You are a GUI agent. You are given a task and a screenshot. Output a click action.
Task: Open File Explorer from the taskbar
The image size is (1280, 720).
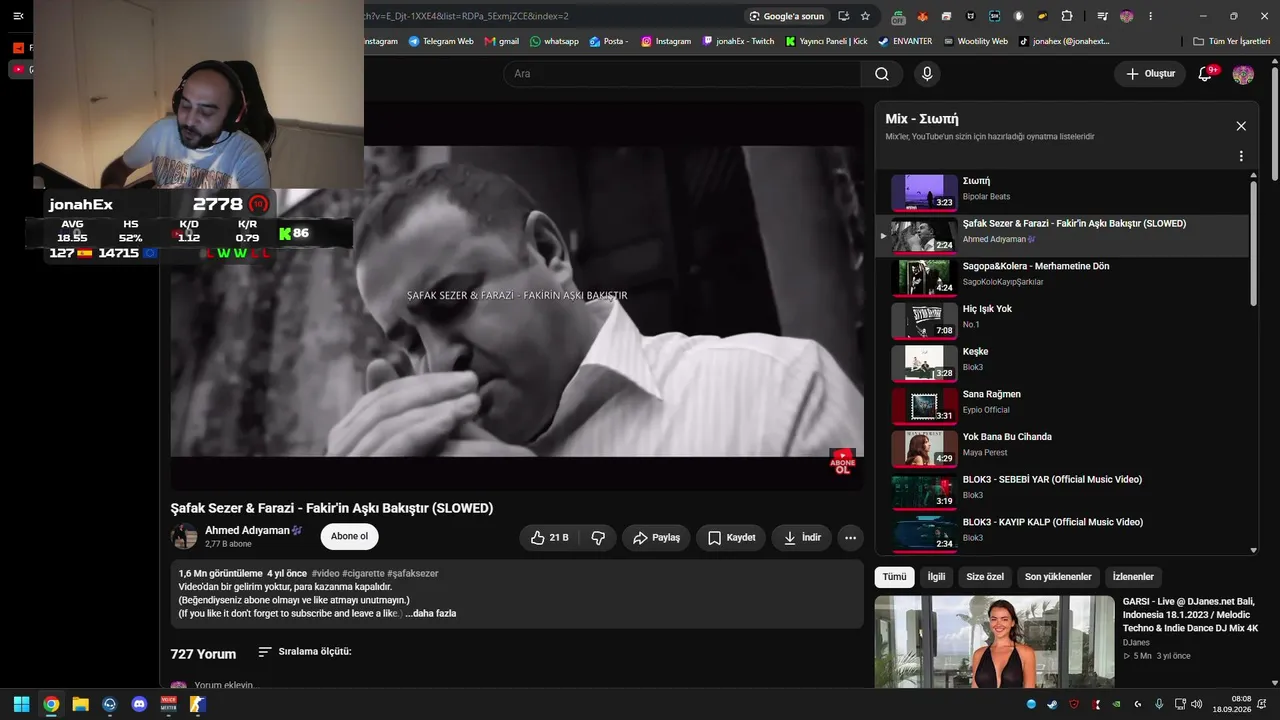point(80,704)
